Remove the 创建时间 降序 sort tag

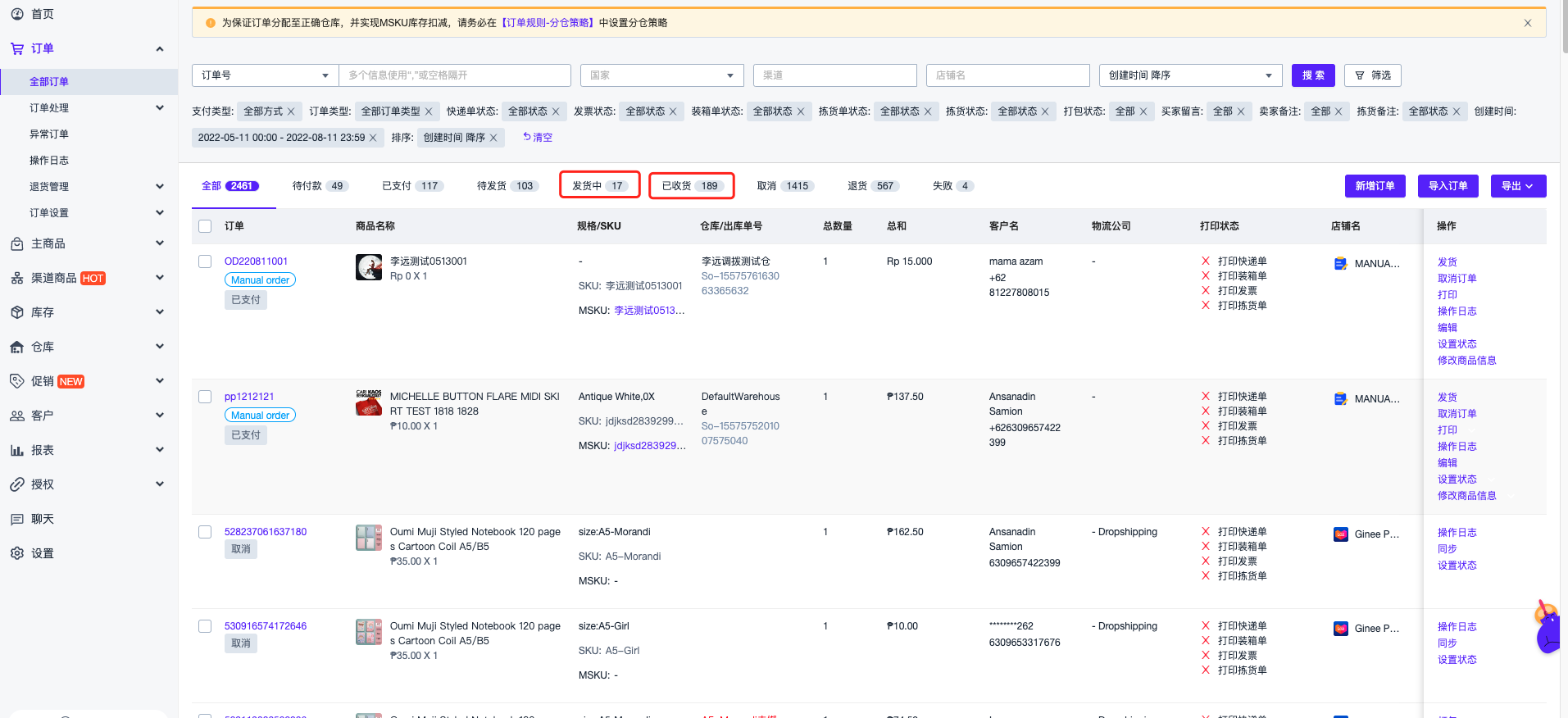[x=493, y=138]
